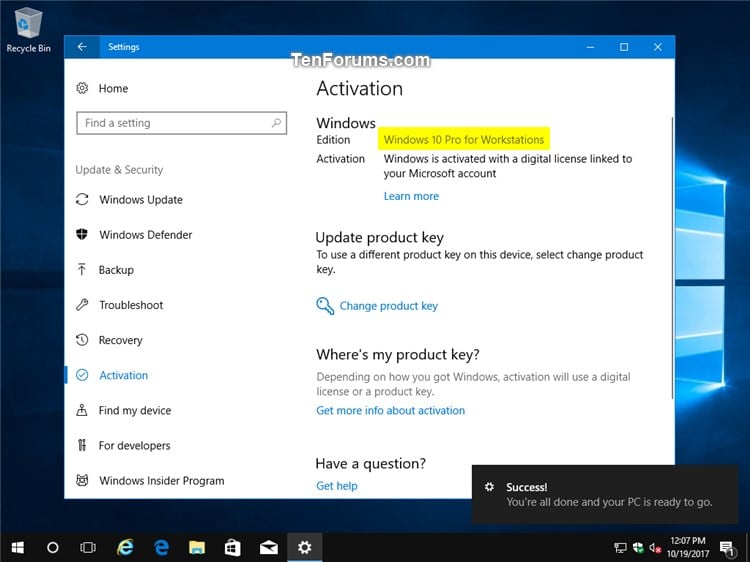Open Task View on the taskbar
The image size is (750, 562).
pos(88,547)
